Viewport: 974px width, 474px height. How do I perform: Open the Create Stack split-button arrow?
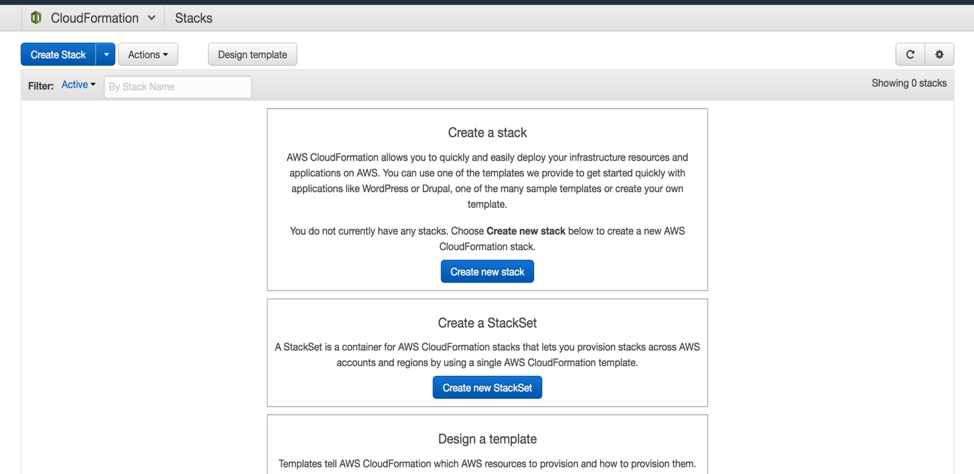pos(106,55)
